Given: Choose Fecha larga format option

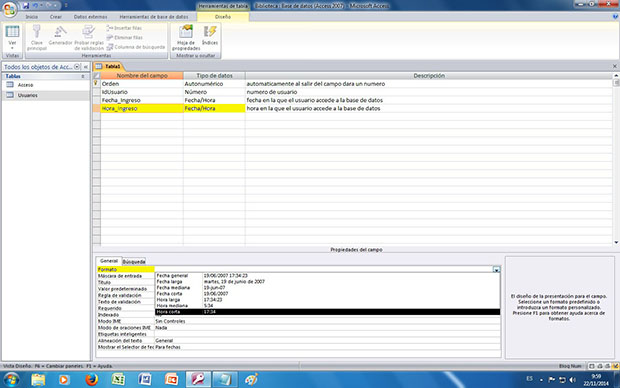Looking at the screenshot, I should pyautogui.click(x=327, y=282).
